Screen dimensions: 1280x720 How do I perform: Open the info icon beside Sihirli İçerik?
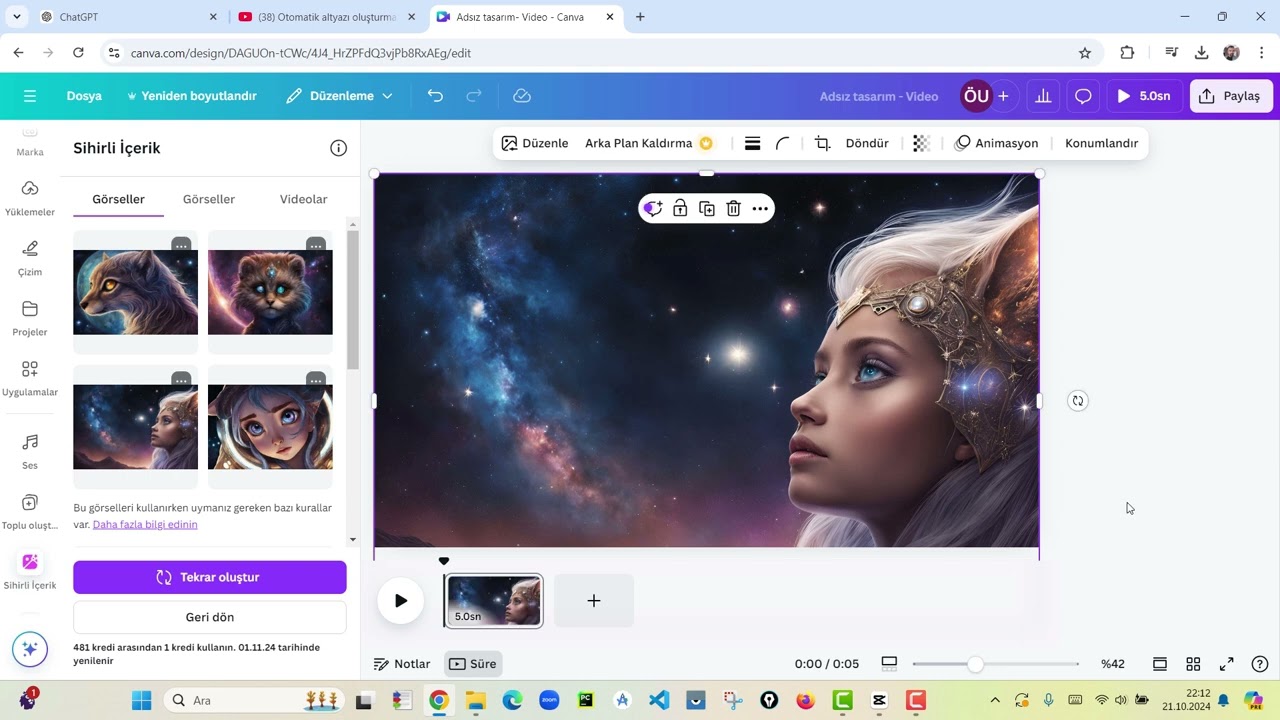click(339, 148)
